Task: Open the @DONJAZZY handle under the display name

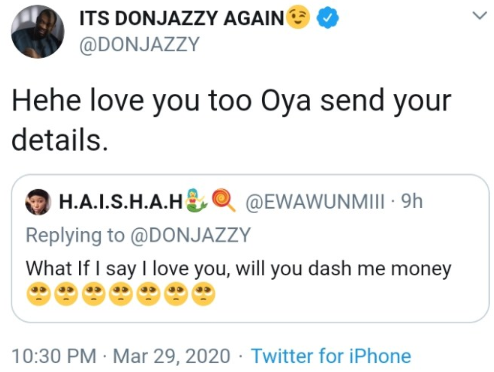Action: (x=139, y=44)
